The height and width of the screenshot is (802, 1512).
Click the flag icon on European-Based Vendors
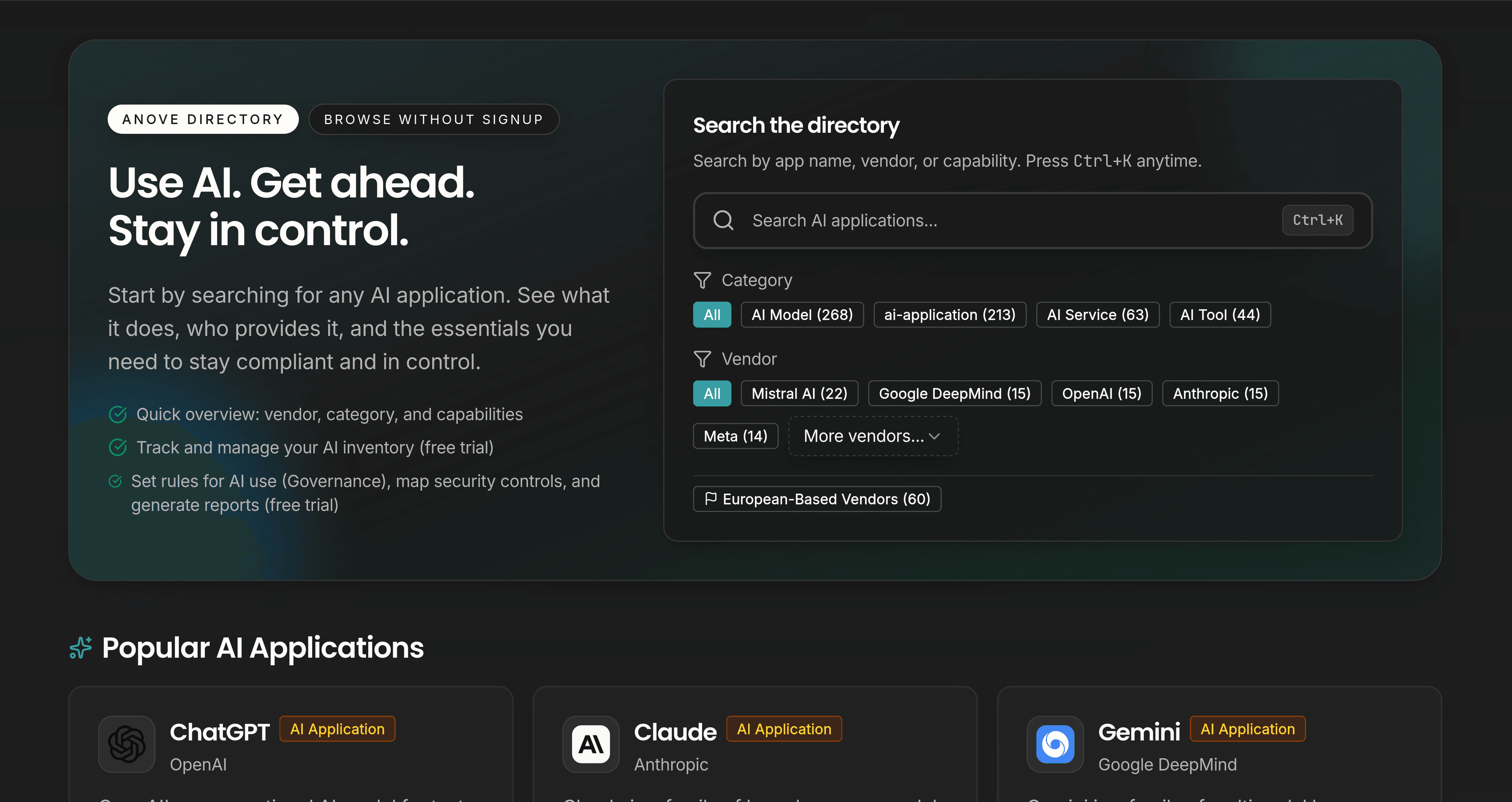pos(710,498)
